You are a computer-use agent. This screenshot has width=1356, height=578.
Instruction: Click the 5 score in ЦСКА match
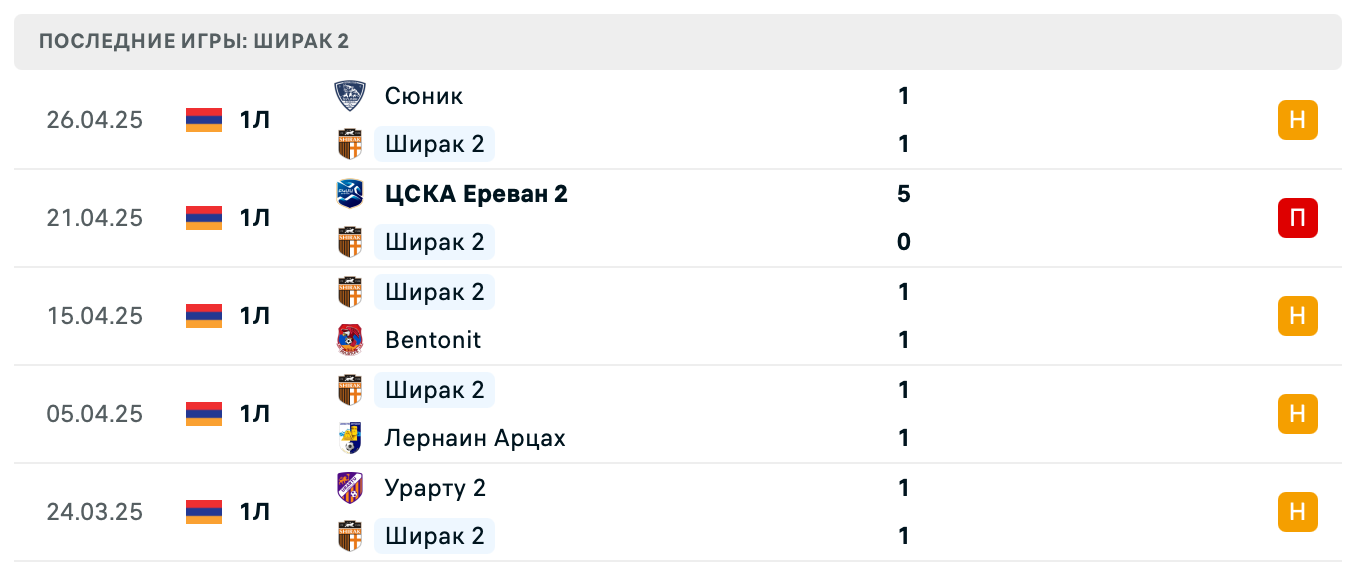point(904,194)
